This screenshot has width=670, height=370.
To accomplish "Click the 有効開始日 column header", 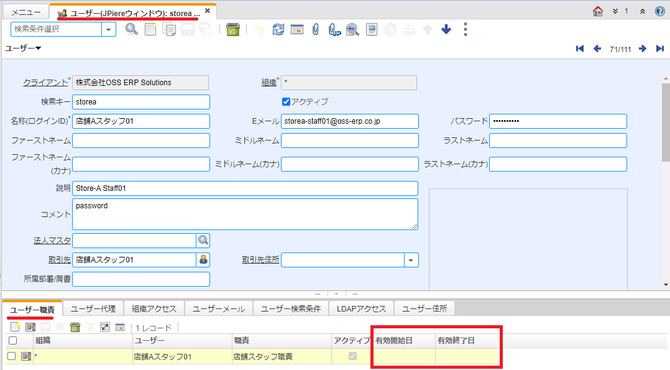I will point(405,341).
